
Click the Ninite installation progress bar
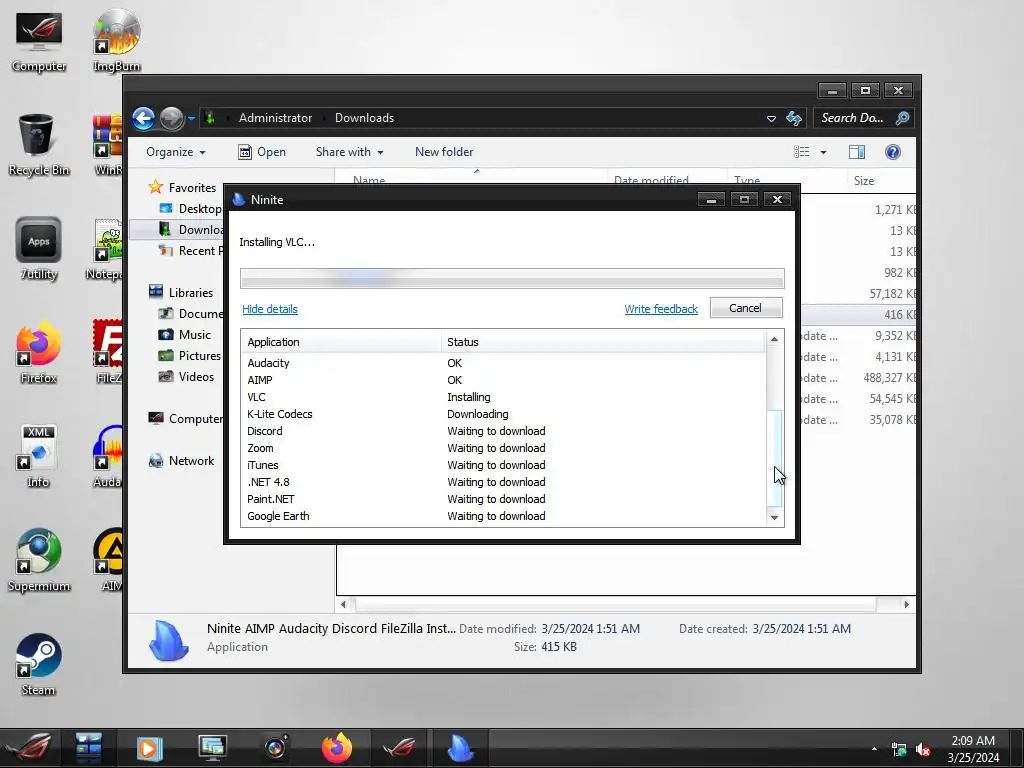[512, 279]
